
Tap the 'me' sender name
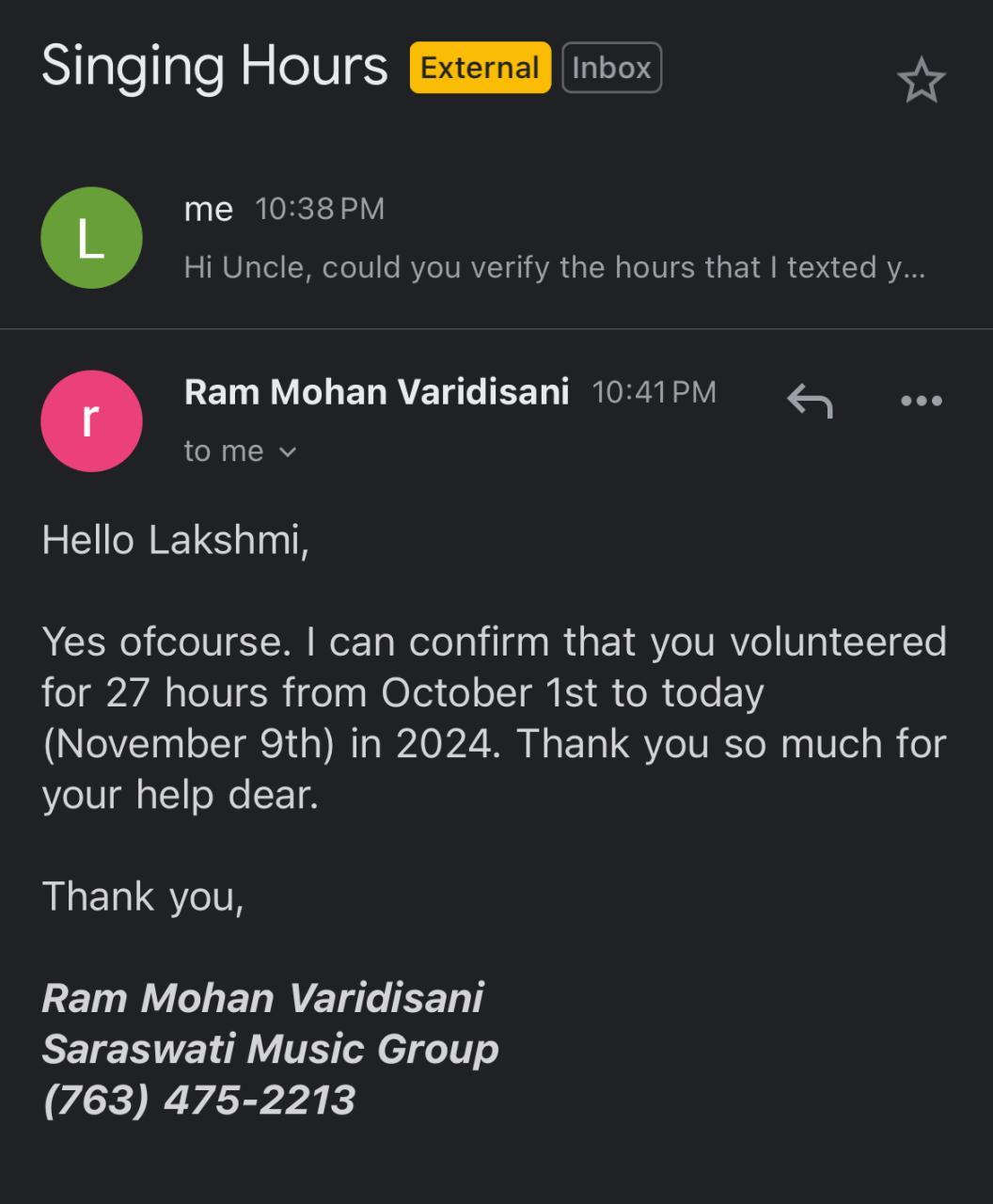pyautogui.click(x=208, y=209)
